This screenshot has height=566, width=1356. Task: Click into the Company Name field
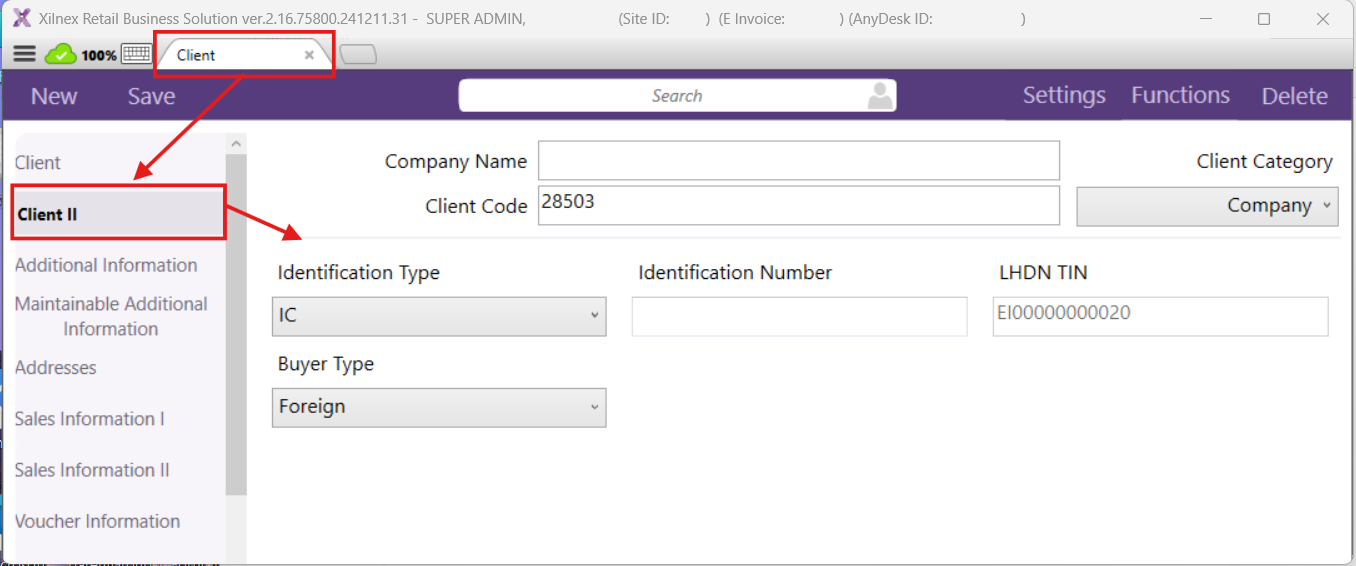(798, 161)
